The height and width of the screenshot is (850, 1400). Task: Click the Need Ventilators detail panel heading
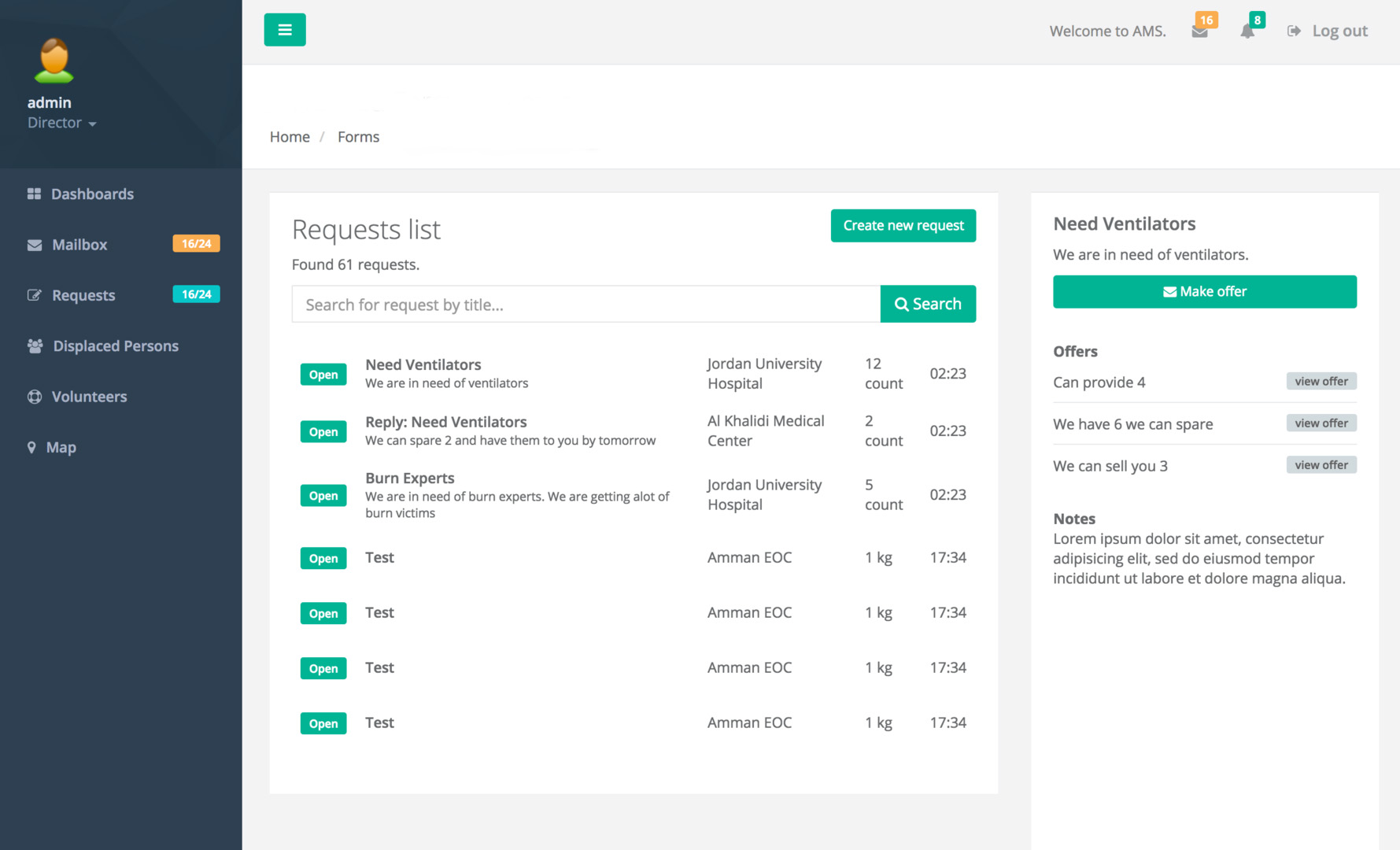point(1125,224)
